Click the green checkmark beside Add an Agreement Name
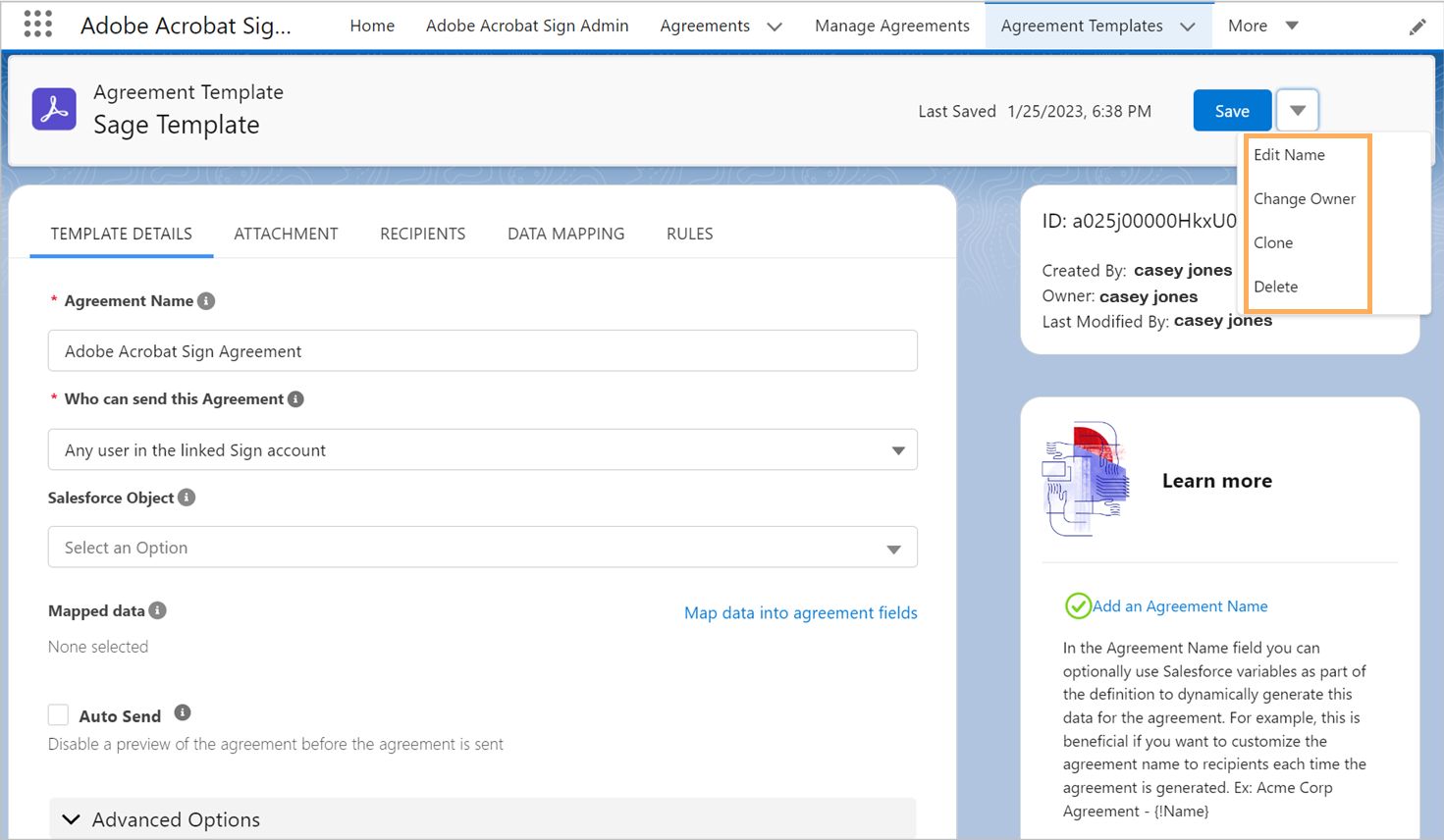This screenshot has width=1444, height=840. point(1078,605)
